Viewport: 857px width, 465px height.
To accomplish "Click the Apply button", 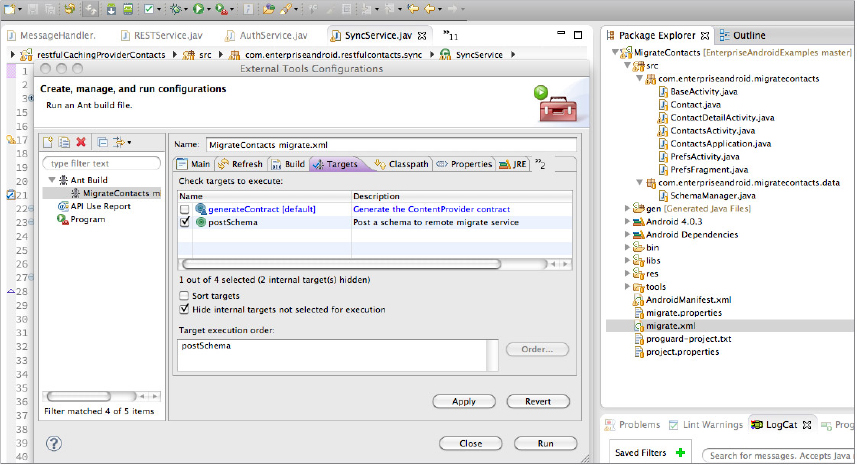I will click(x=464, y=401).
